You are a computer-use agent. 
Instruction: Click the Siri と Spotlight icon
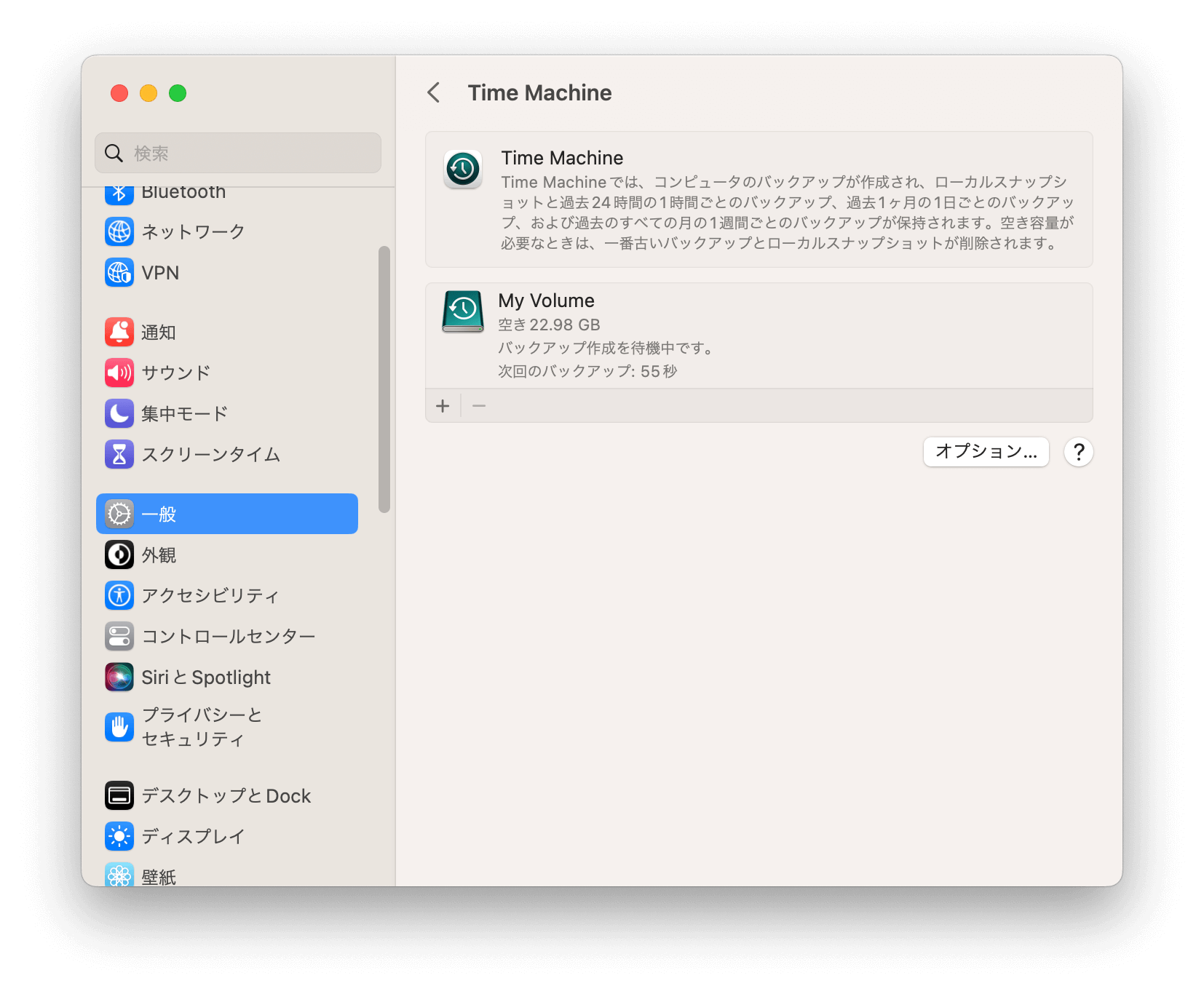click(x=119, y=677)
